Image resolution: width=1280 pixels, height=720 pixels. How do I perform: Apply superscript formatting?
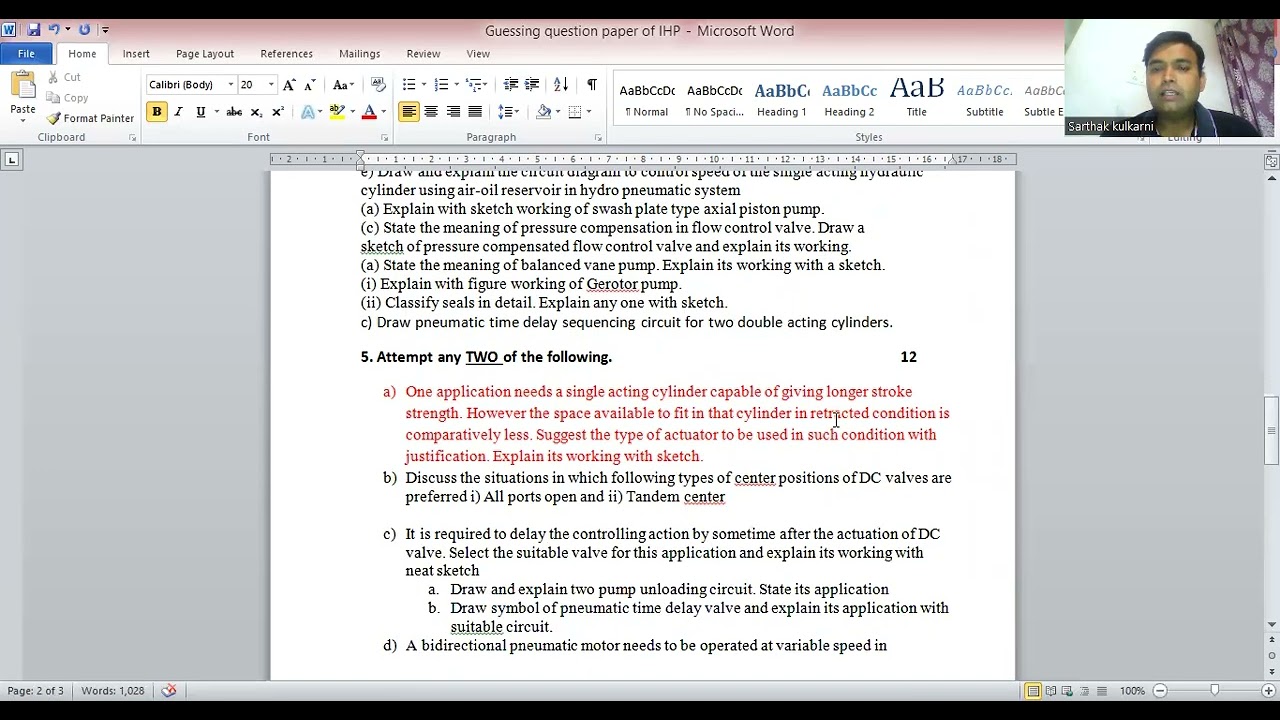click(277, 112)
